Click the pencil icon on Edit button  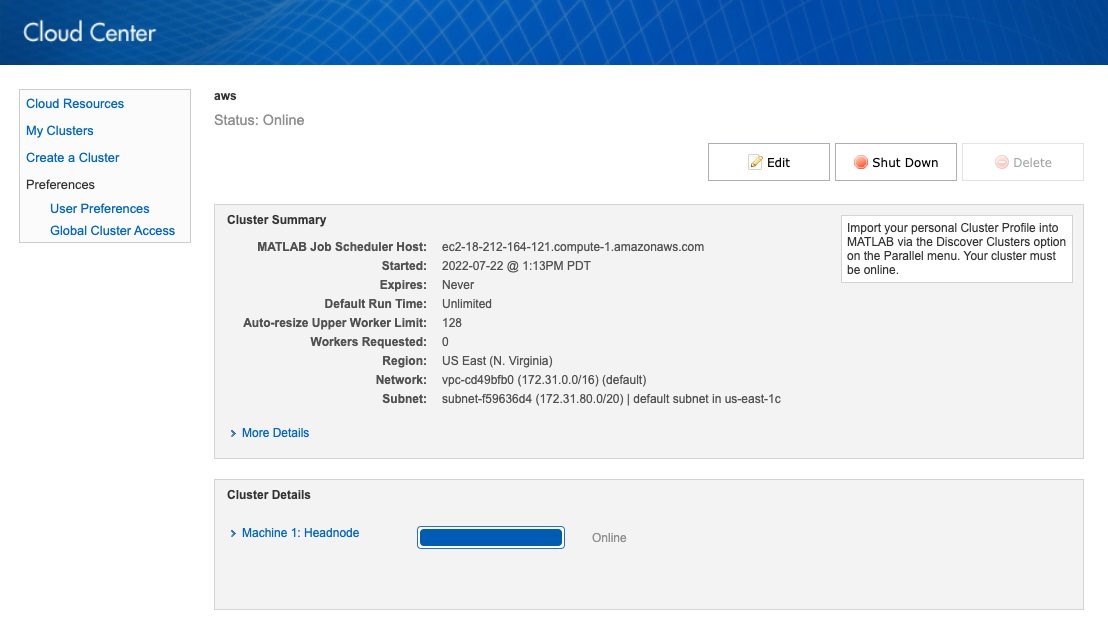755,162
